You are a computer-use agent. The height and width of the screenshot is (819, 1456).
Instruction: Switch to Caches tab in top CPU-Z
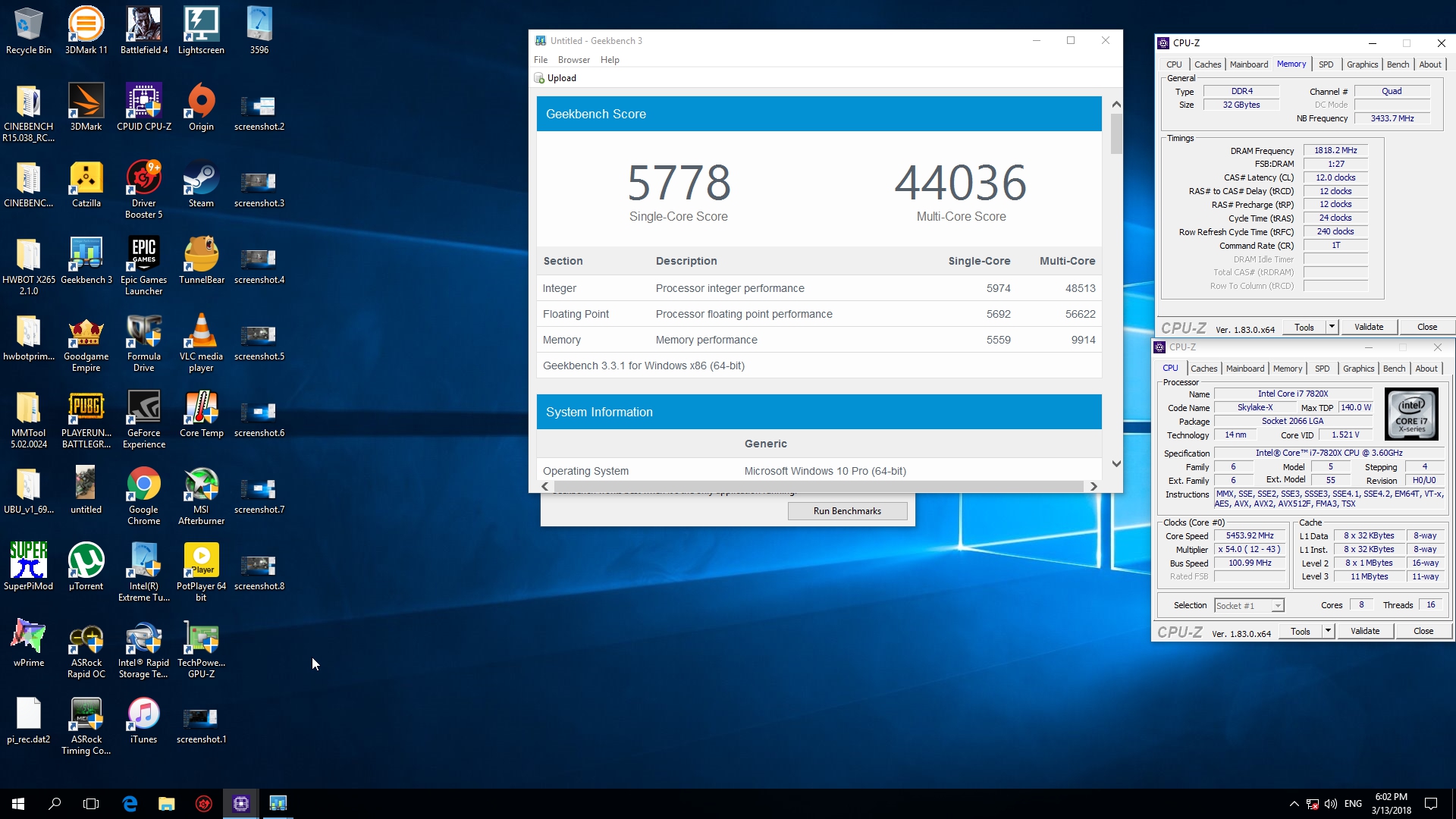click(x=1207, y=64)
